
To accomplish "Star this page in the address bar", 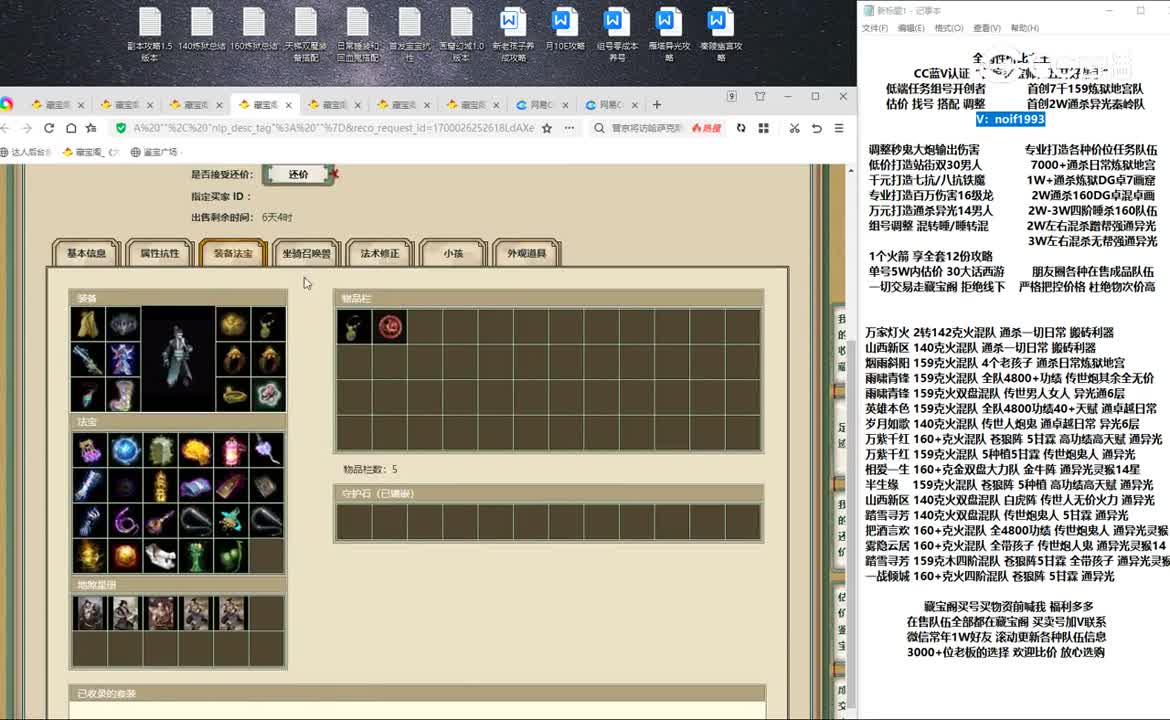I will (x=547, y=128).
